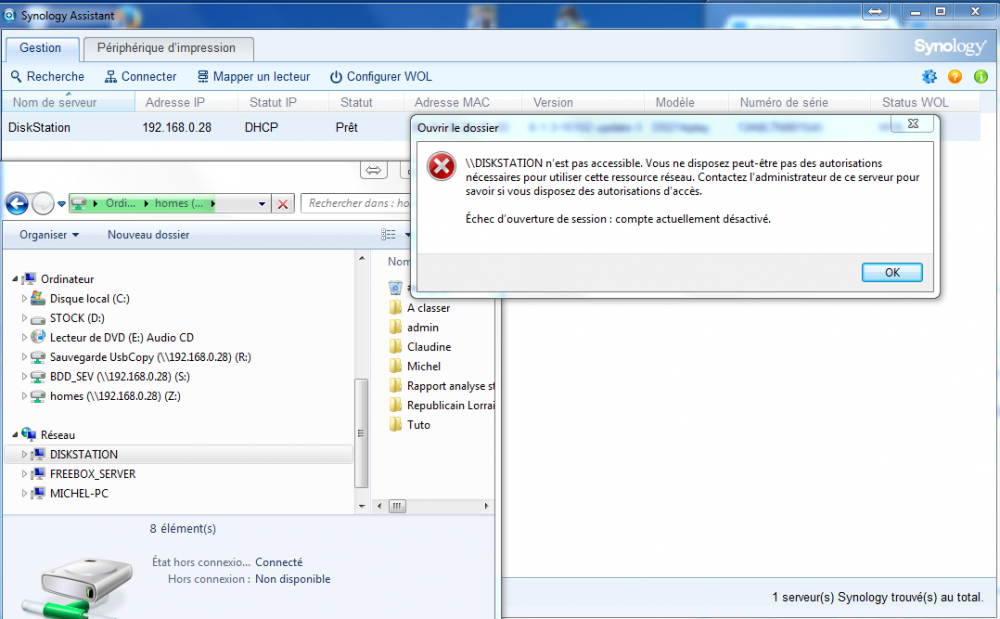Click the FREEBOX_SERVER computer icon
Screen dimensions: 1000x619
point(38,474)
